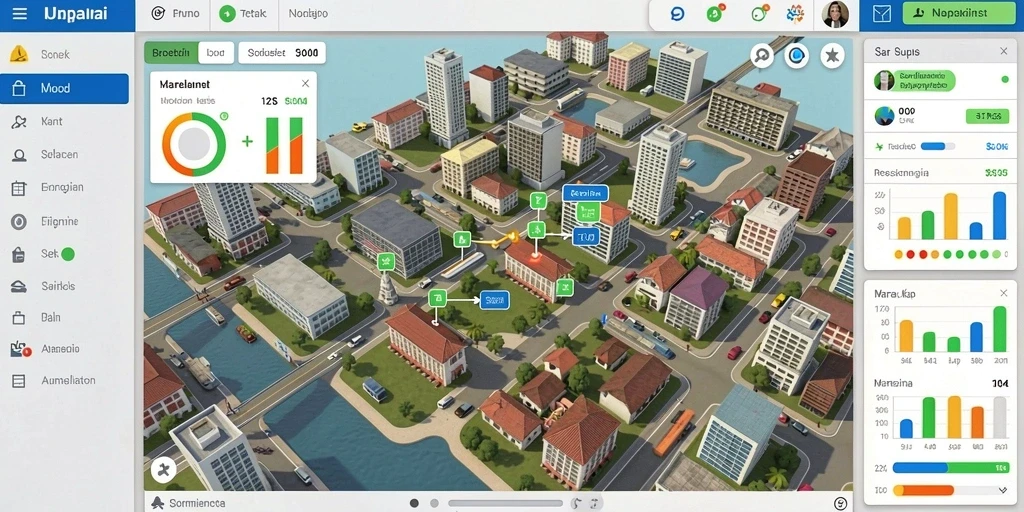Open the envelope mail icon in top bar
Viewport: 1024px width, 512px height.
pyautogui.click(x=882, y=14)
